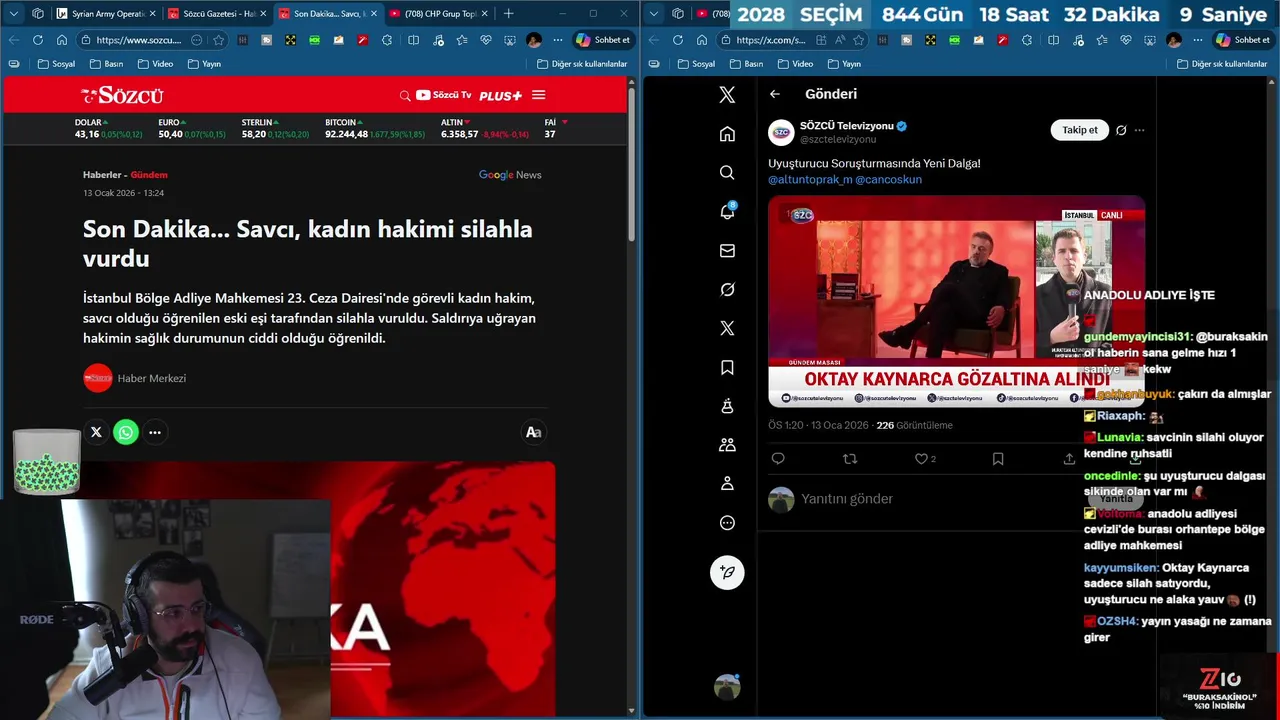Screen dimensions: 1280x720
Task: Open tab actions chevron in left window
Action: 14,13
